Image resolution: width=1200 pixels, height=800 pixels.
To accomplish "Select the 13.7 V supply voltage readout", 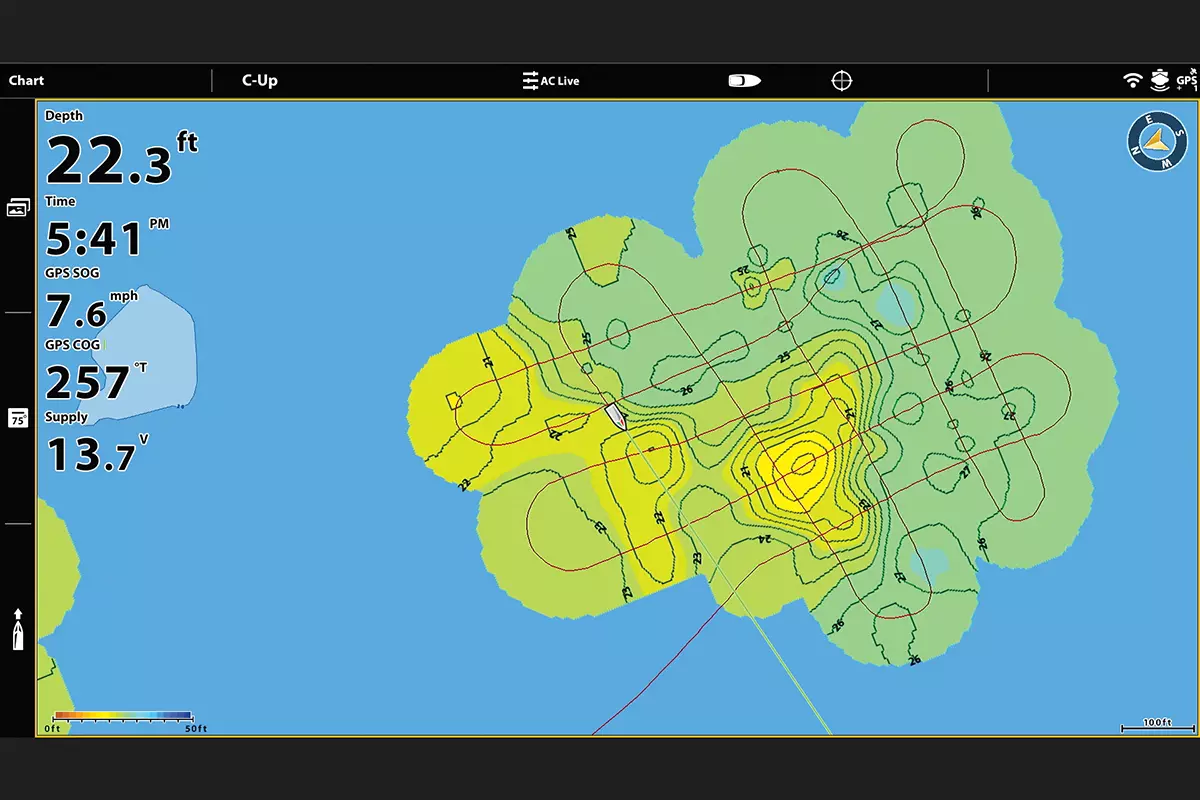I will pyautogui.click(x=97, y=453).
